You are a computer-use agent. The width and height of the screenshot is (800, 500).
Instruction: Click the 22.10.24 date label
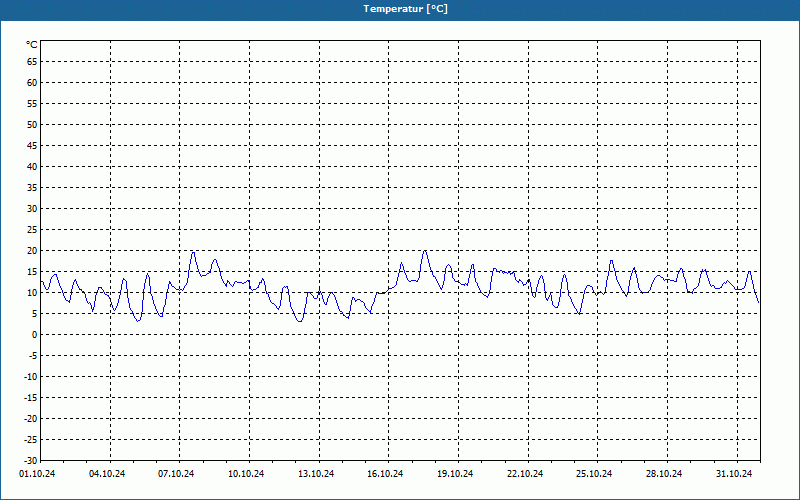tap(525, 474)
